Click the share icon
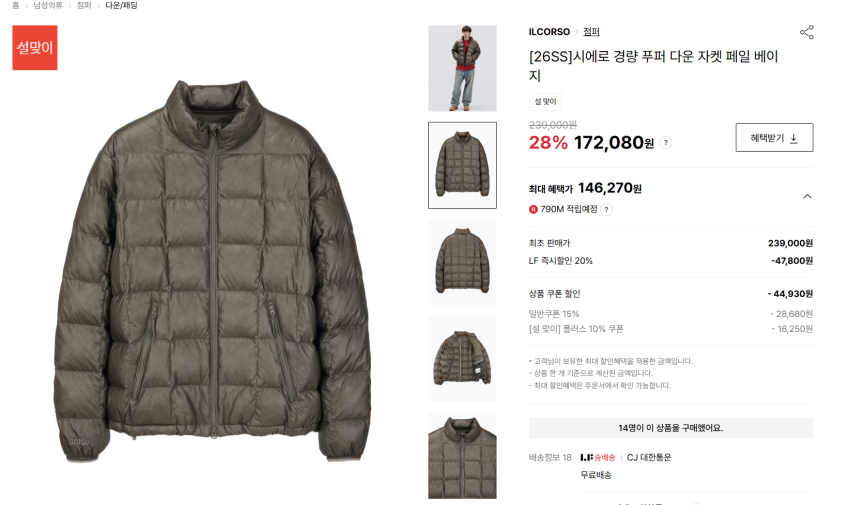This screenshot has height=505, width=850. tap(807, 32)
